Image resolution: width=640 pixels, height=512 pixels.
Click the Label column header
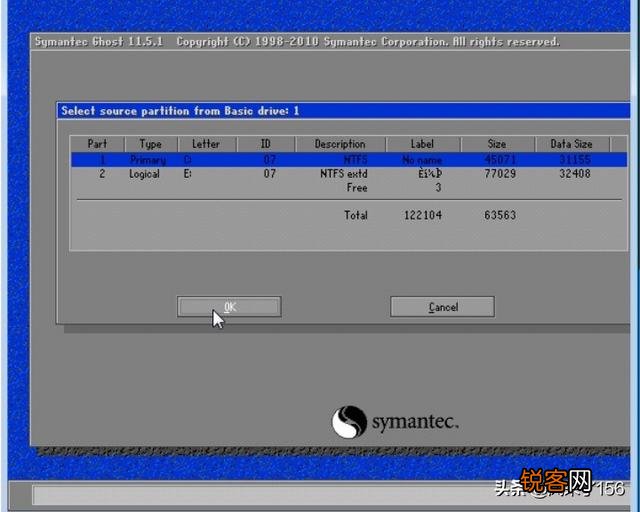coord(422,144)
